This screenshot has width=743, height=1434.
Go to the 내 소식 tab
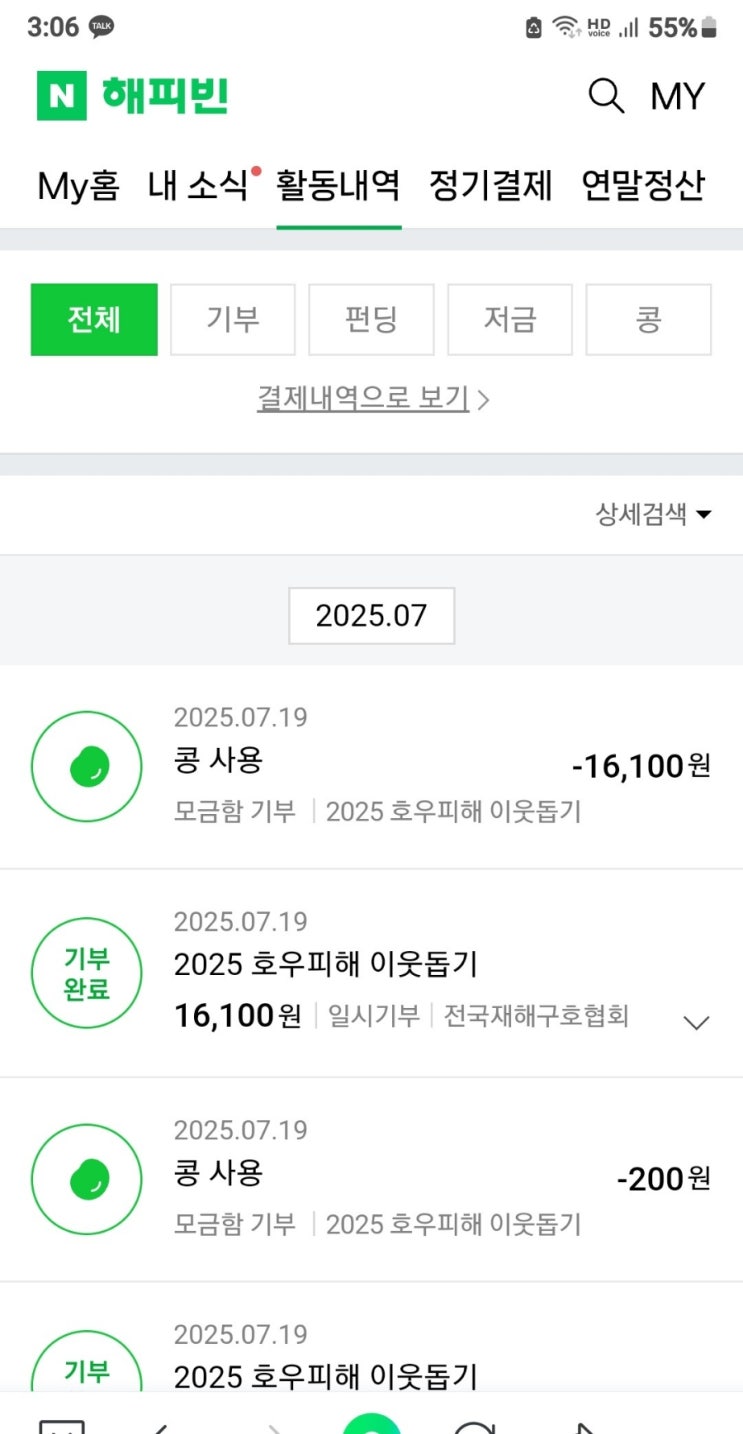[x=197, y=186]
